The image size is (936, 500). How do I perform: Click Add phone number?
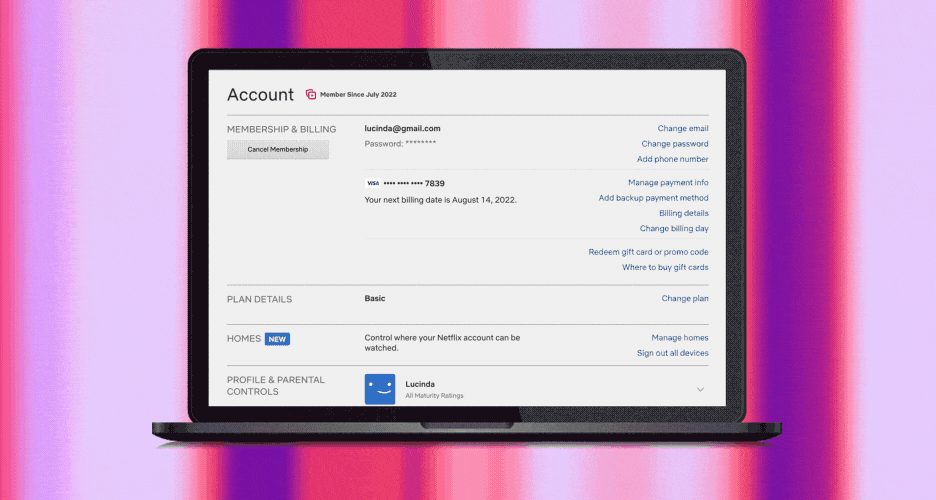point(672,159)
